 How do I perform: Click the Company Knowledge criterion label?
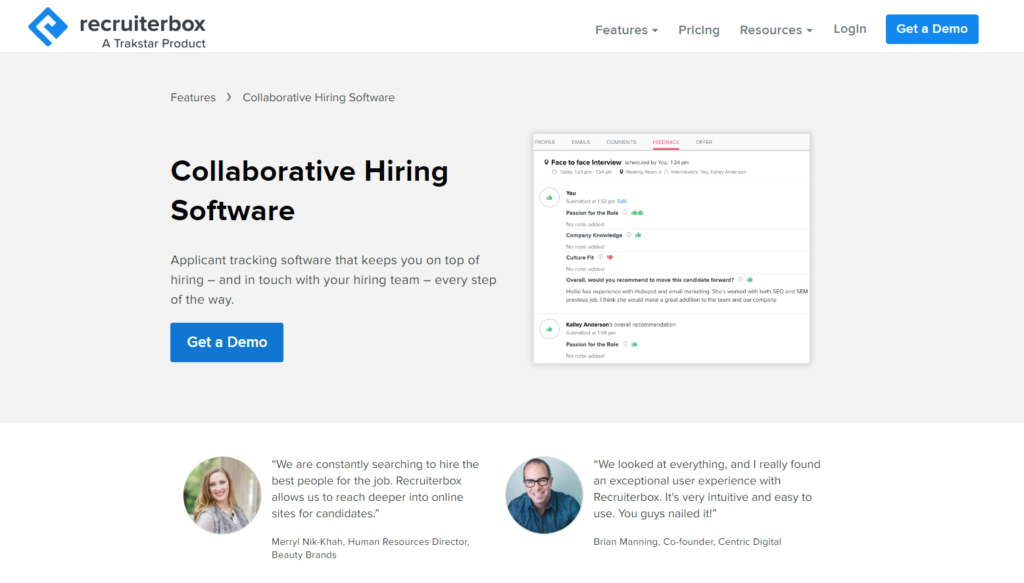tap(594, 235)
